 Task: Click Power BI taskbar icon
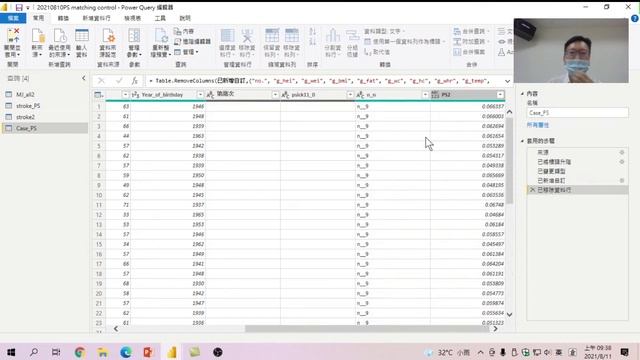tap(172, 352)
